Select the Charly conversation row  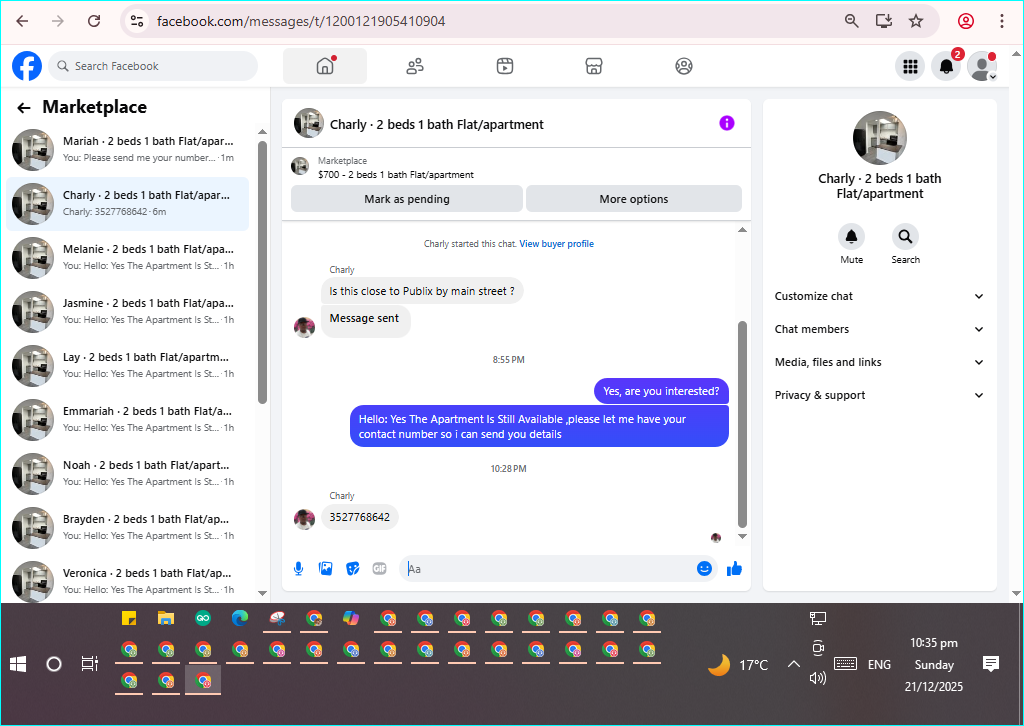click(x=128, y=204)
